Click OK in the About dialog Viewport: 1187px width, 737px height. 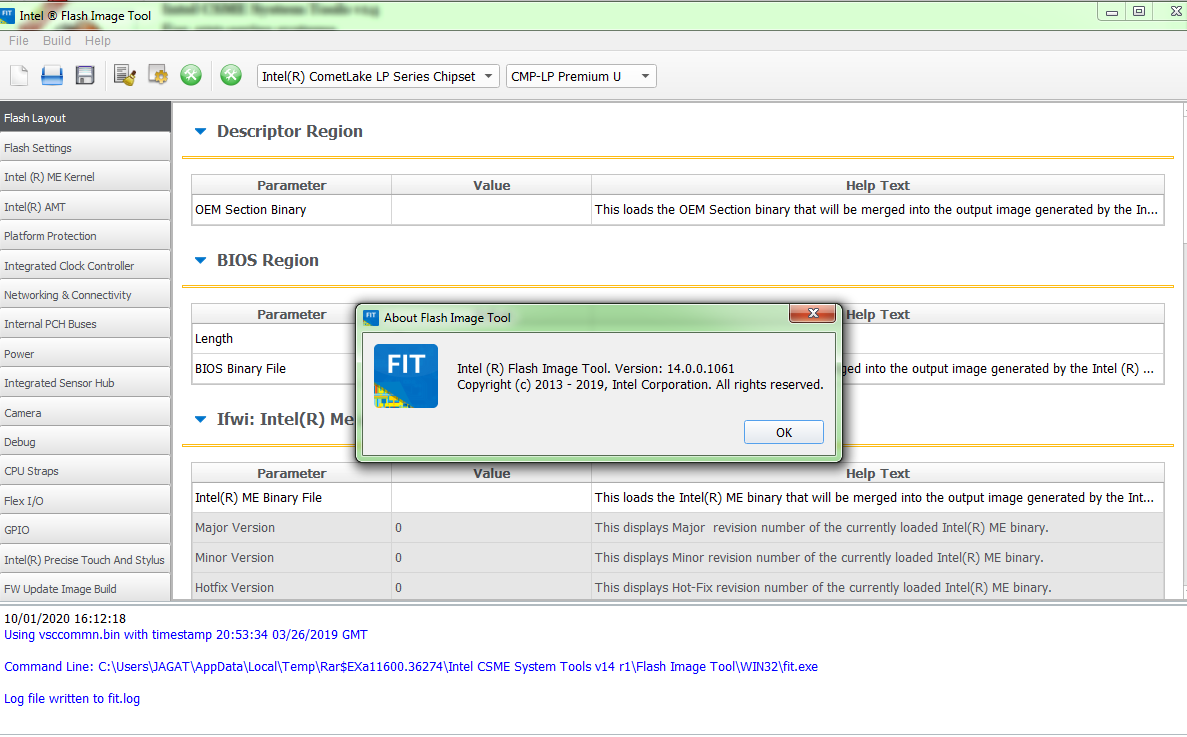click(x=784, y=432)
